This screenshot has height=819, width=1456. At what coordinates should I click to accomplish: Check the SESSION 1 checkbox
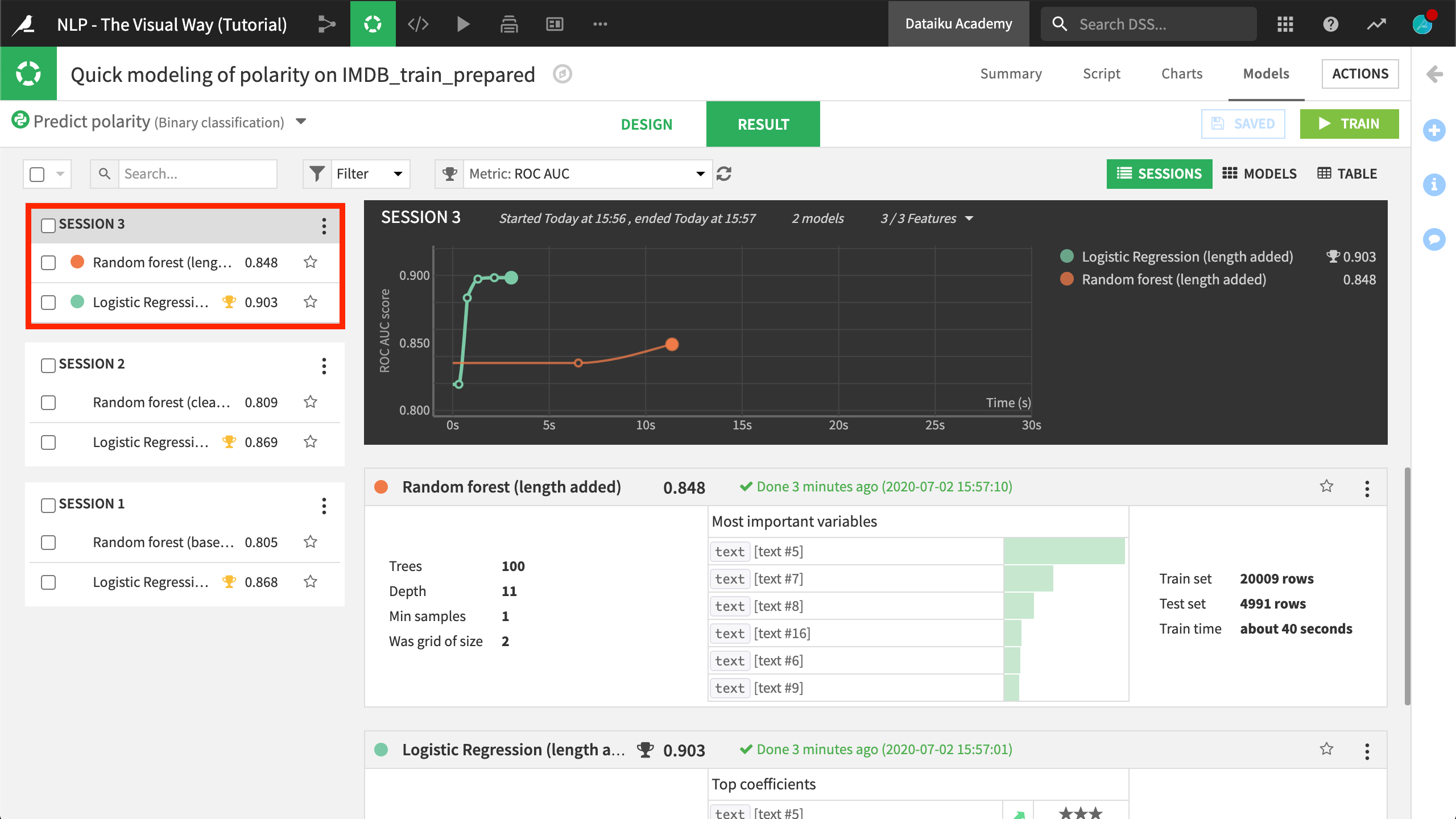click(48, 505)
